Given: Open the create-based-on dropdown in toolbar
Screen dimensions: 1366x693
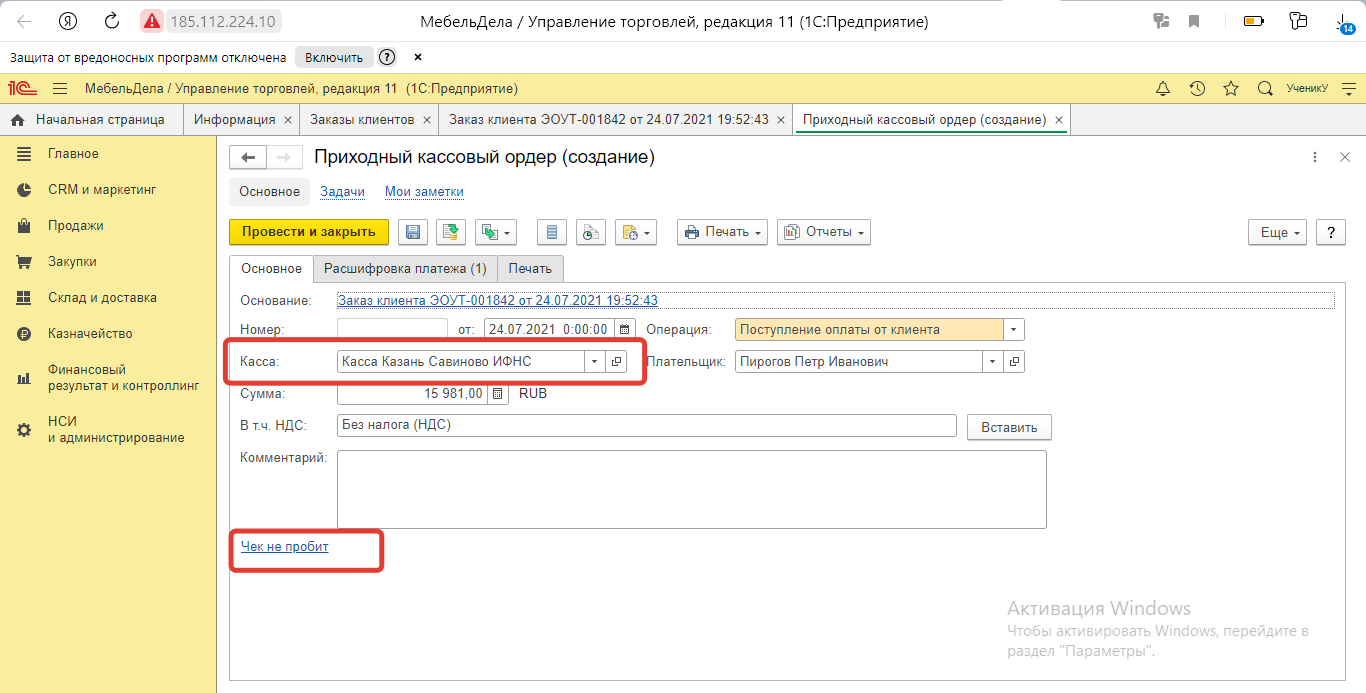Looking at the screenshot, I should pos(495,232).
